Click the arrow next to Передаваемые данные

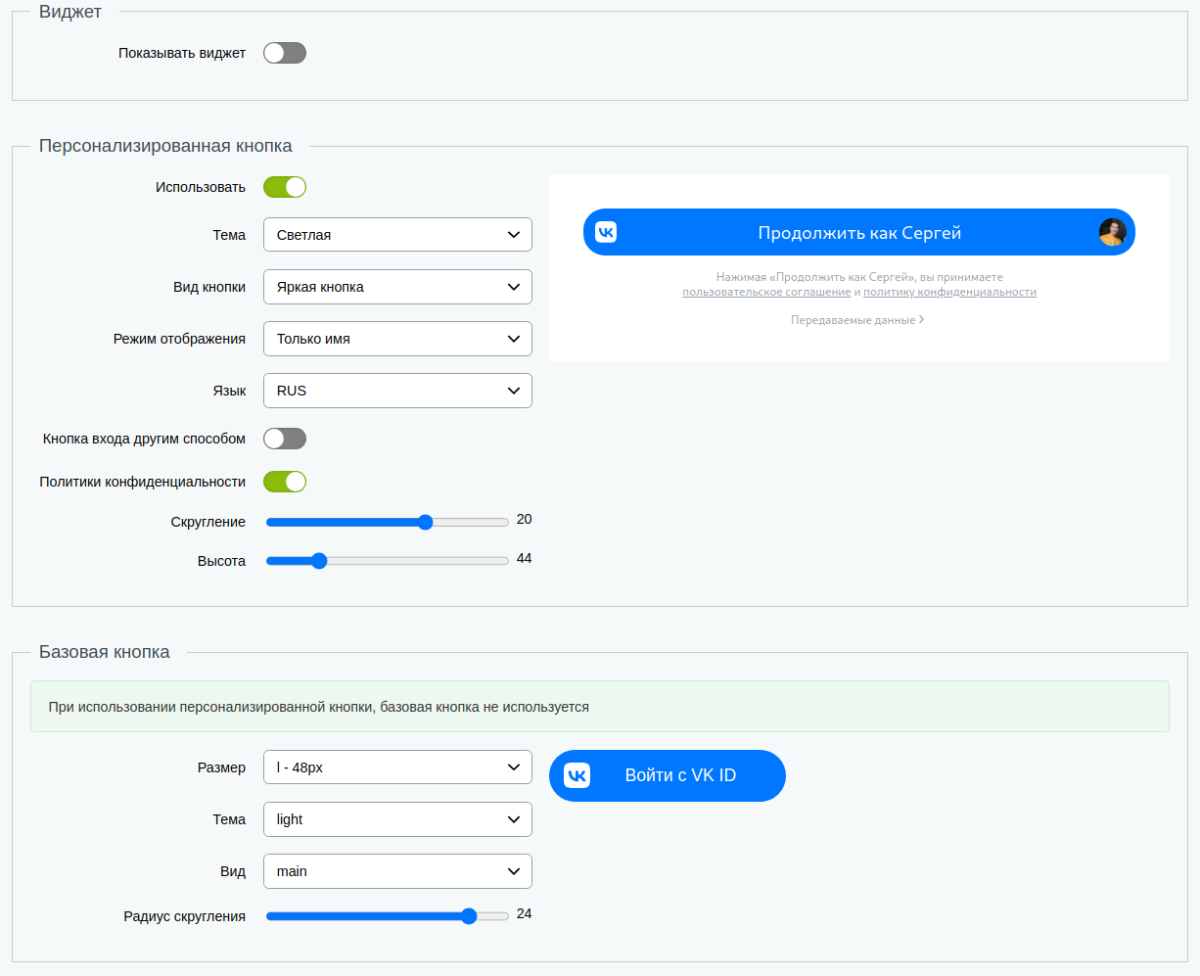pos(921,319)
